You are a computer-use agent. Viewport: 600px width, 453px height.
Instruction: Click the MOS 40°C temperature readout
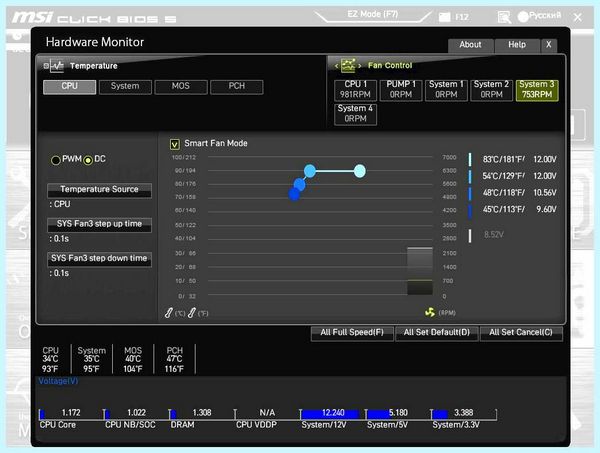(x=133, y=360)
